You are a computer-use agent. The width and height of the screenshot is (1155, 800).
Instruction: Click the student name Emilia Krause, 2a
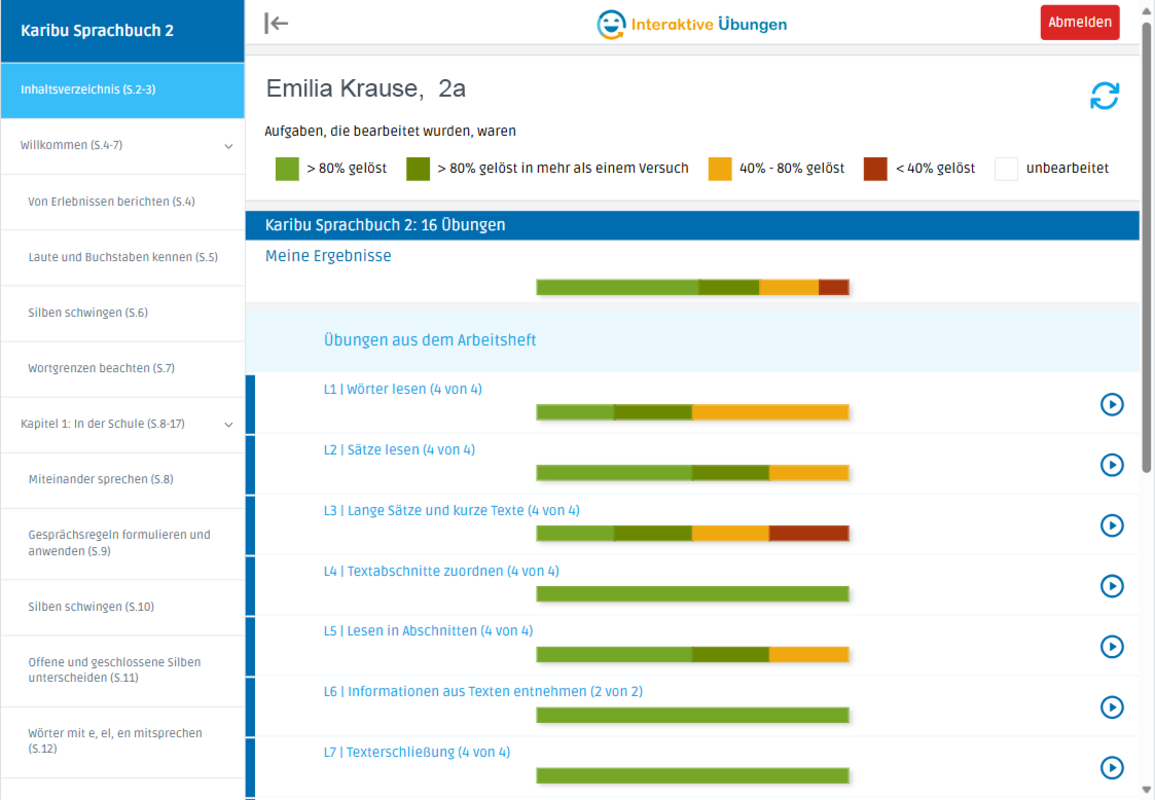click(x=366, y=89)
